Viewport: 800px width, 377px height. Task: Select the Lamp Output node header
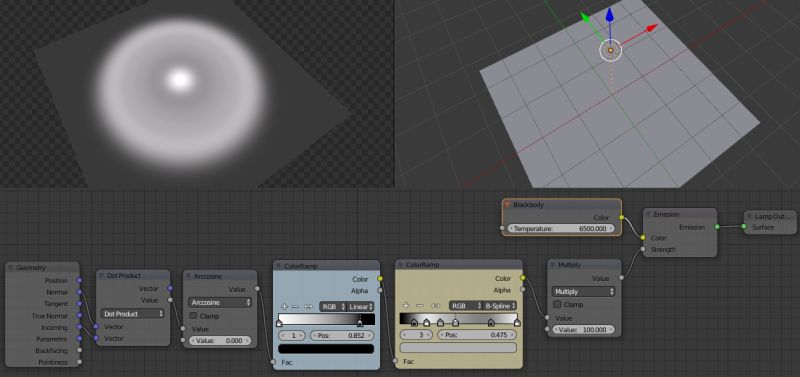770,216
